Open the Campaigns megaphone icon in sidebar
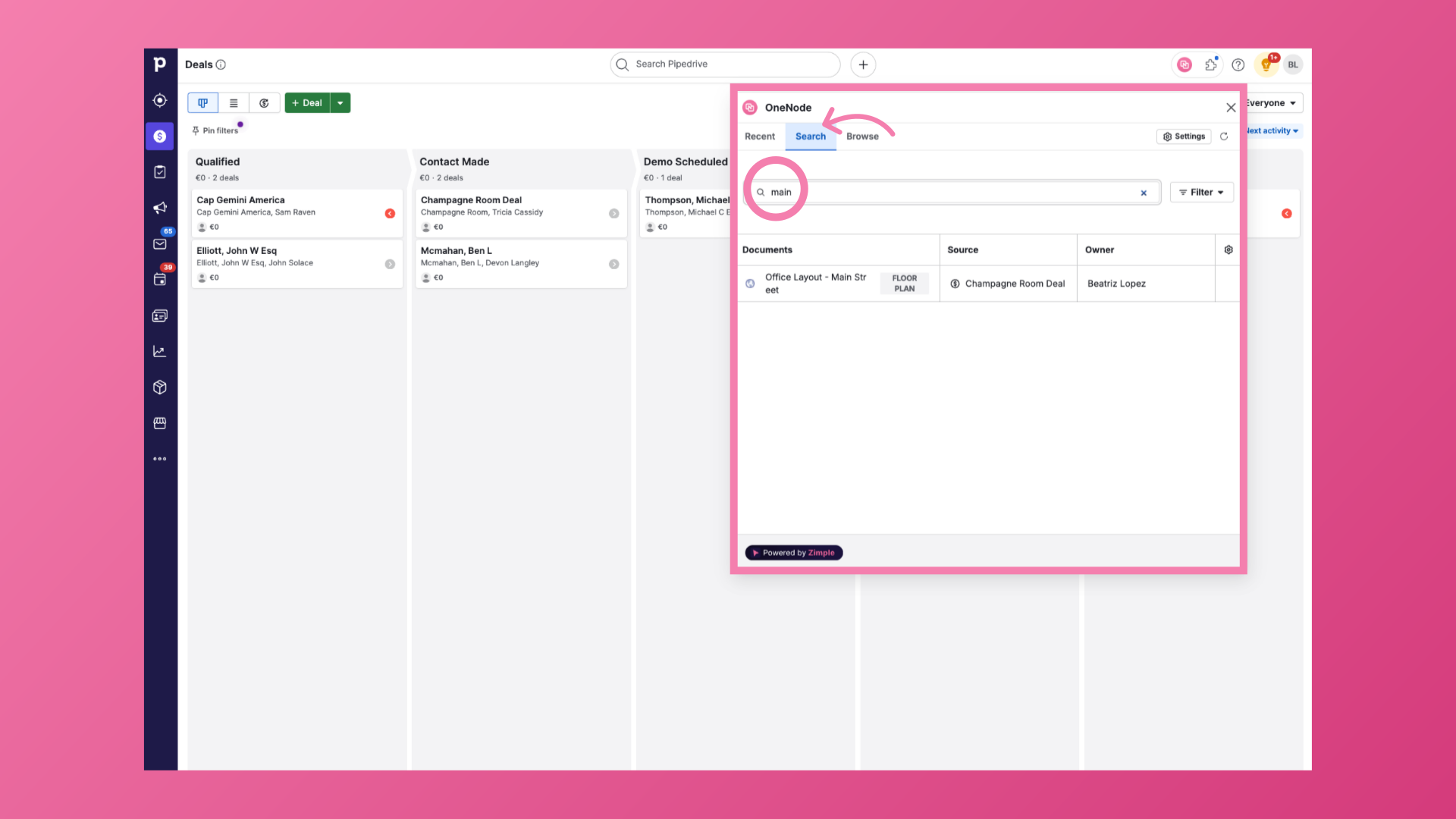 coord(160,208)
